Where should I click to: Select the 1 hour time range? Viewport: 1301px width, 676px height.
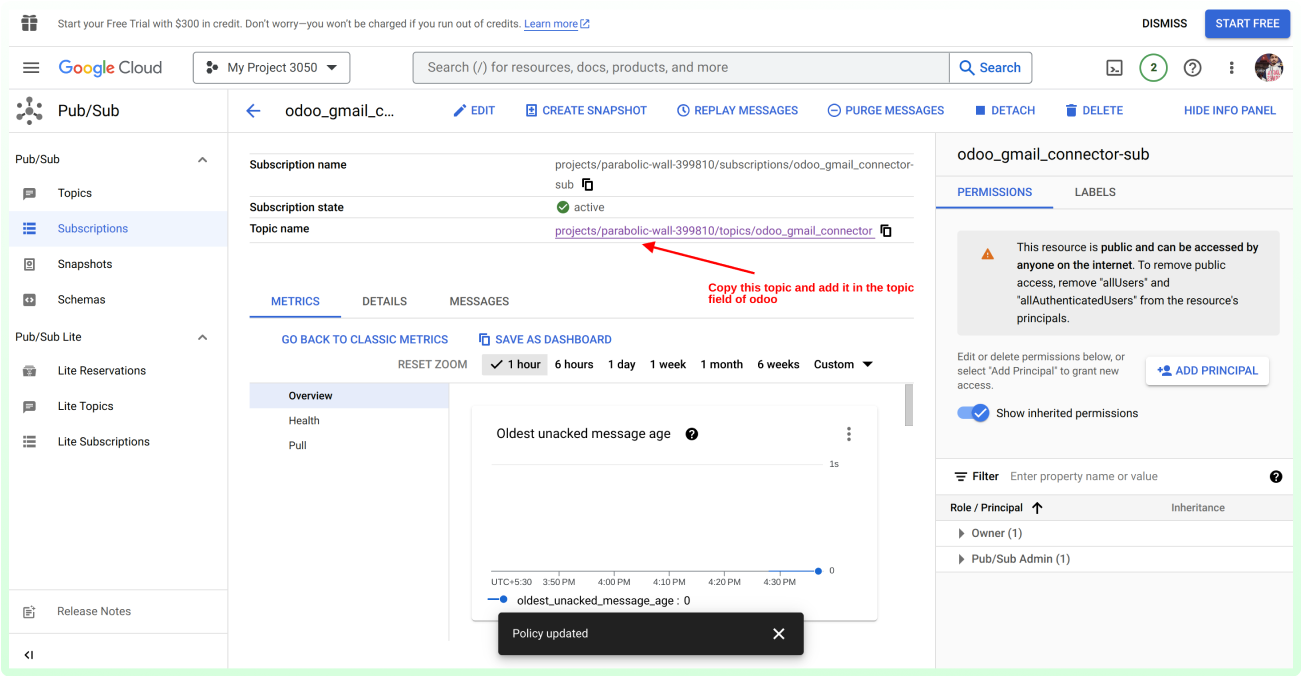point(515,365)
